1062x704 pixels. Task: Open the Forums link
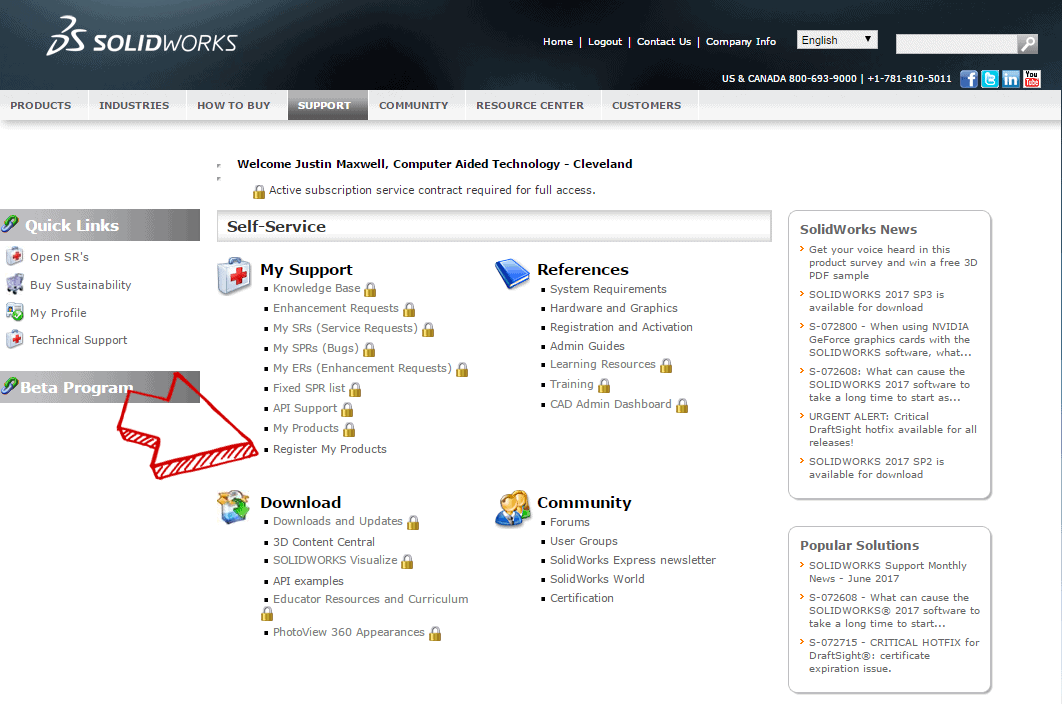point(570,522)
